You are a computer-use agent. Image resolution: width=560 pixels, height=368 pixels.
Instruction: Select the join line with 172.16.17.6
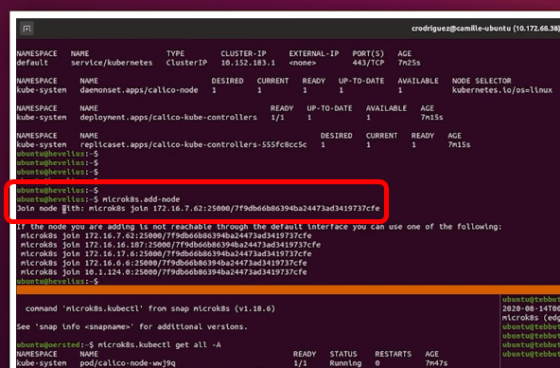coord(166,254)
